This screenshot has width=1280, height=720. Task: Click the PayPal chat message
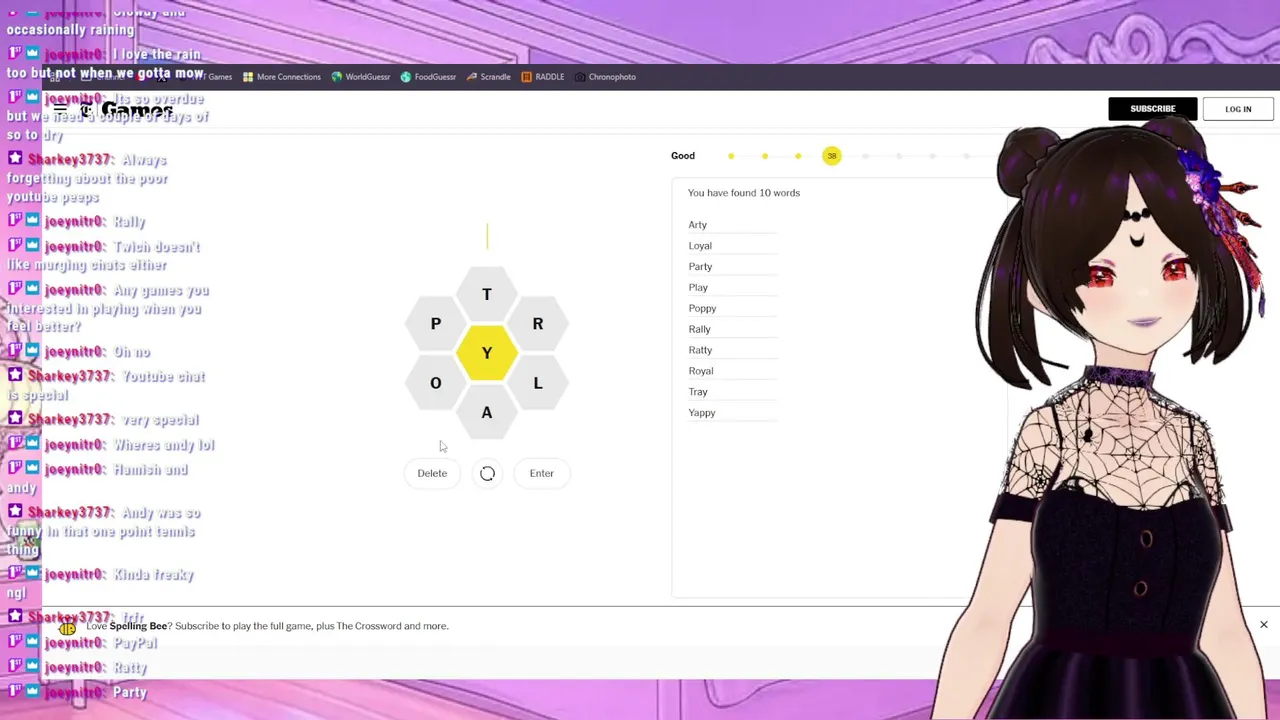pos(135,643)
